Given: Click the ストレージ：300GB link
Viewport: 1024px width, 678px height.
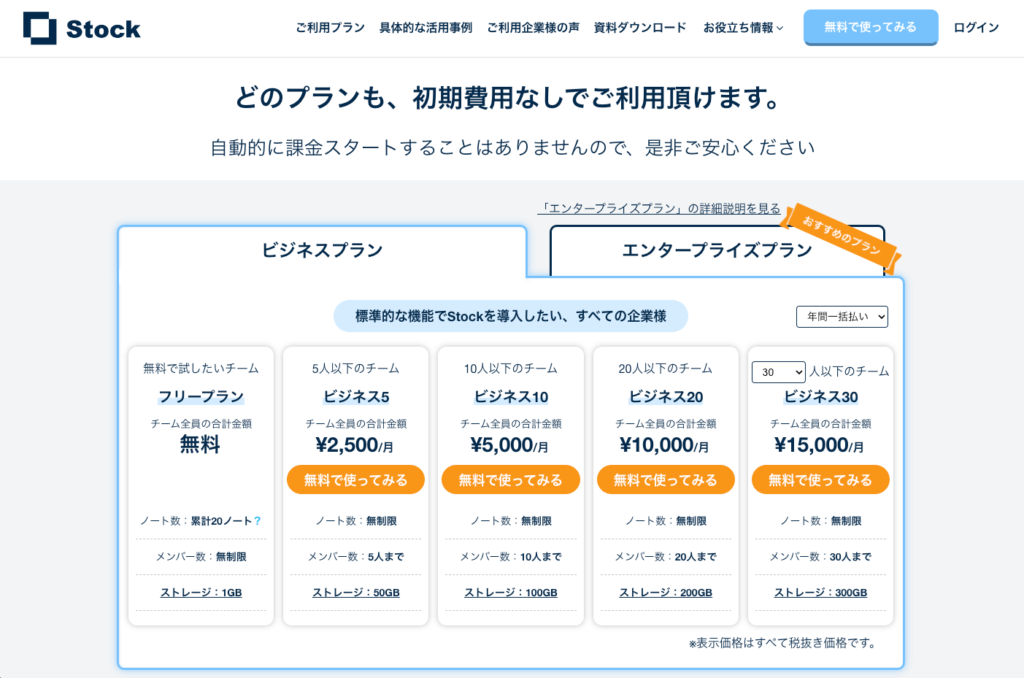Looking at the screenshot, I should coord(820,593).
